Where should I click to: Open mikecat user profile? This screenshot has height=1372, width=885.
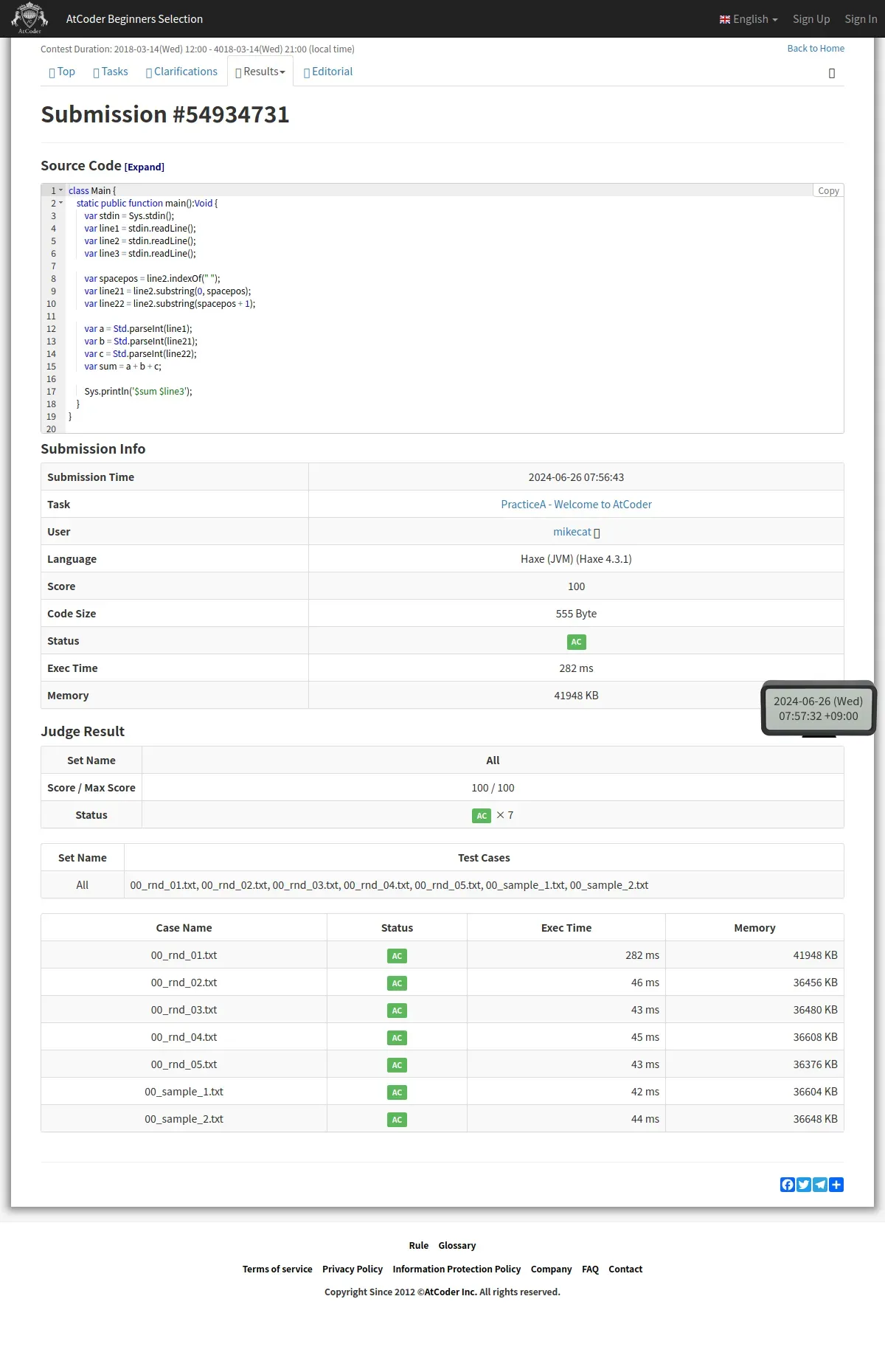pyautogui.click(x=572, y=532)
